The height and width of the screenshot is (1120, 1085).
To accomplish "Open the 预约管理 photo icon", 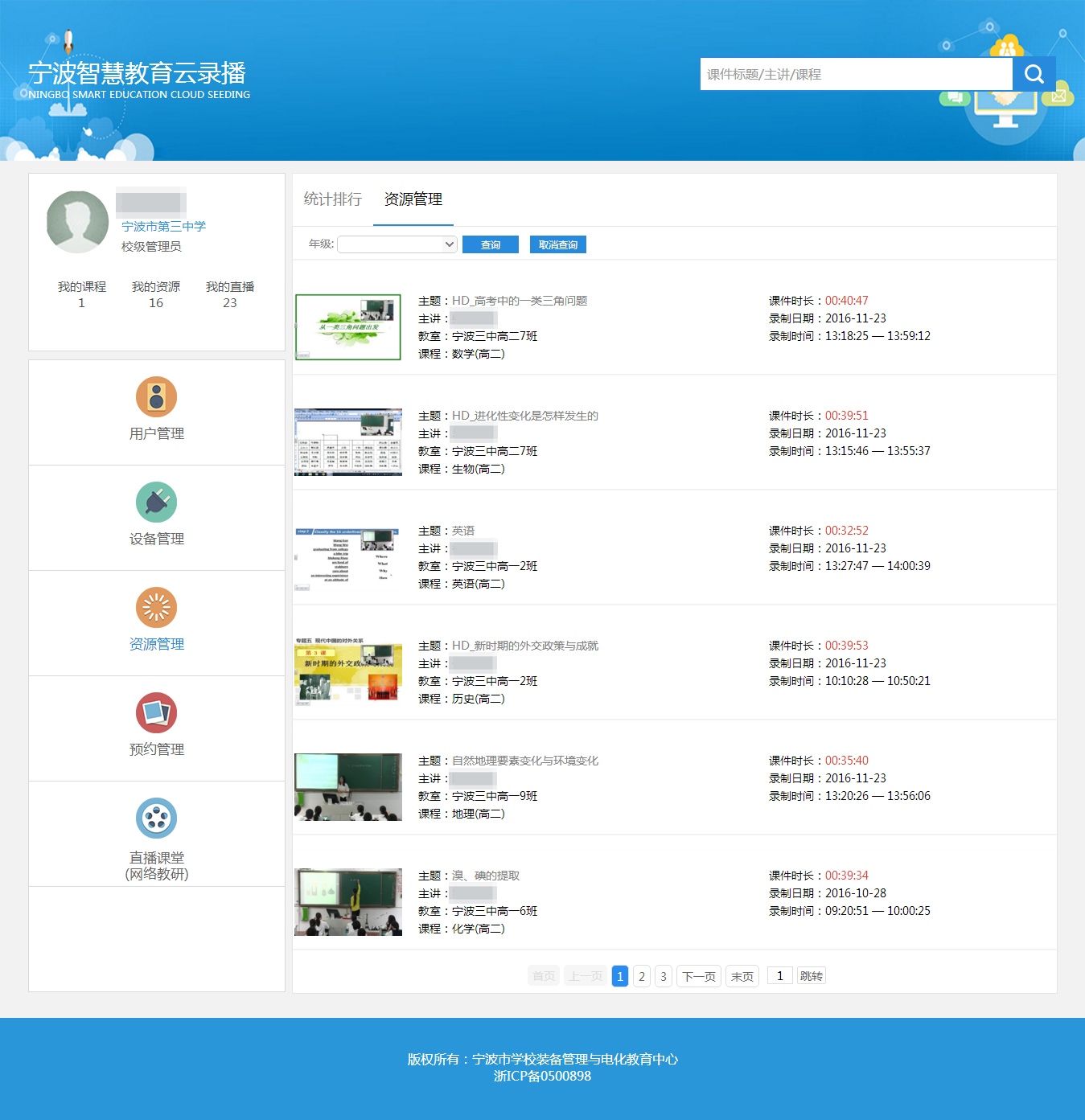I will click(x=156, y=713).
